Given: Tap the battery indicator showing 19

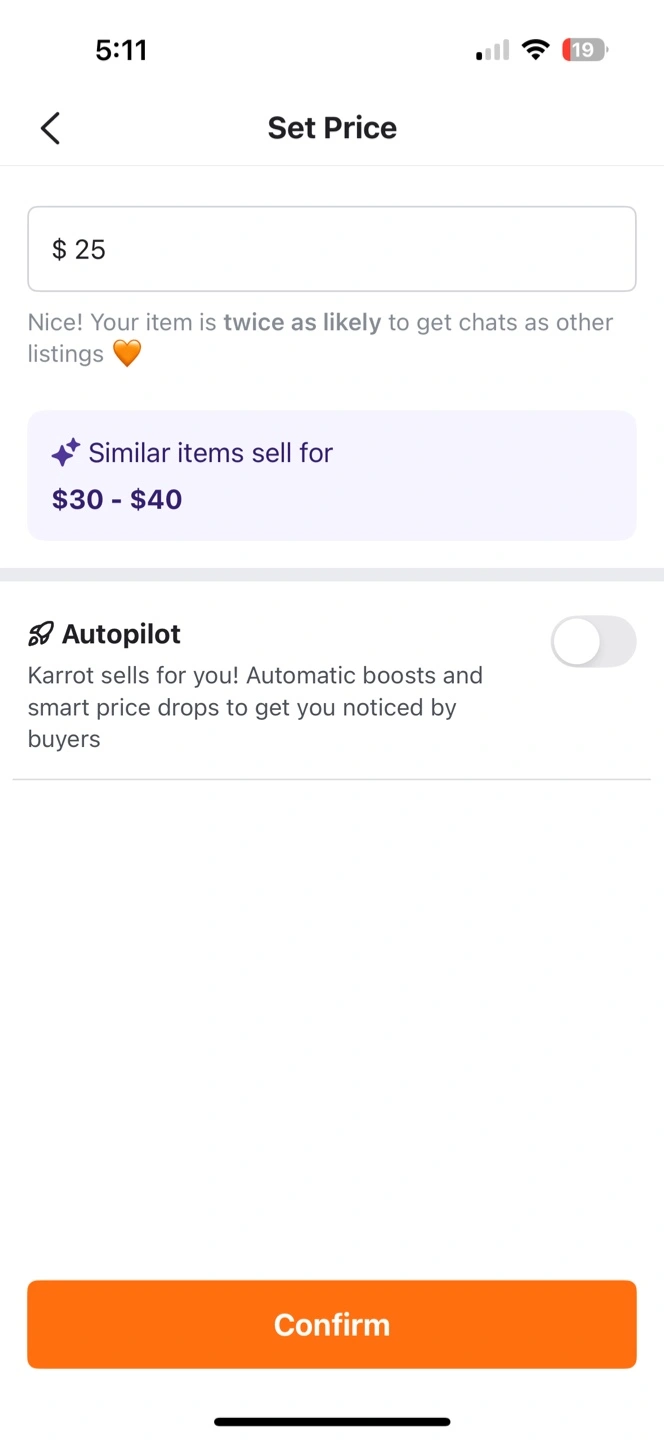Looking at the screenshot, I should coord(585,50).
